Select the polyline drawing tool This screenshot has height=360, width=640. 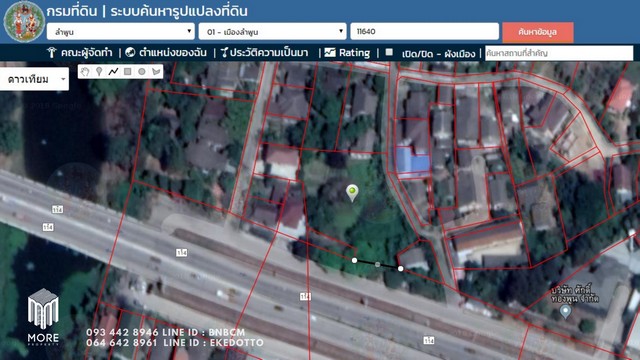[x=113, y=72]
